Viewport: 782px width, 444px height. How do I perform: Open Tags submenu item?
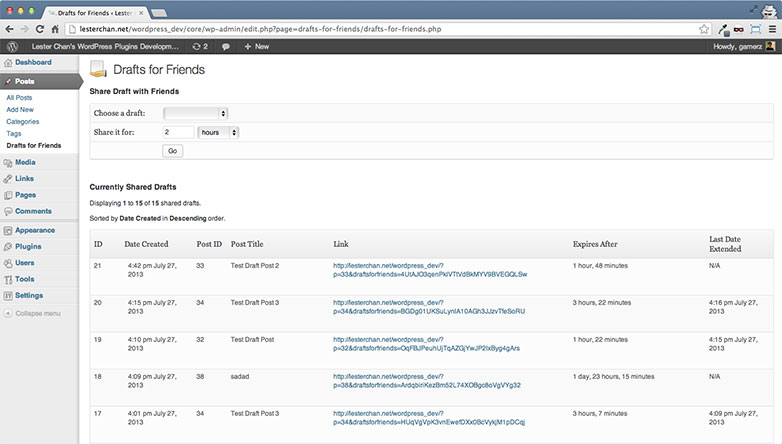[13, 134]
